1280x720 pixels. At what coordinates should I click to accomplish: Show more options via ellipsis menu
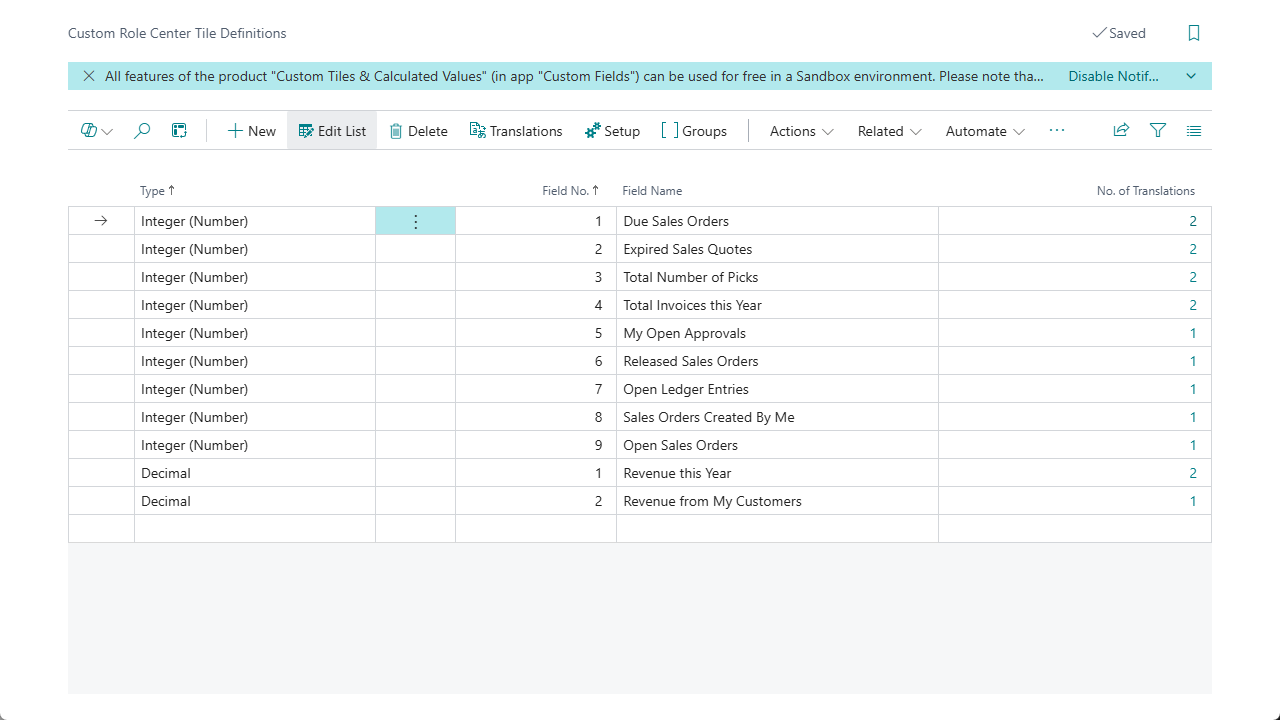pyautogui.click(x=1057, y=131)
